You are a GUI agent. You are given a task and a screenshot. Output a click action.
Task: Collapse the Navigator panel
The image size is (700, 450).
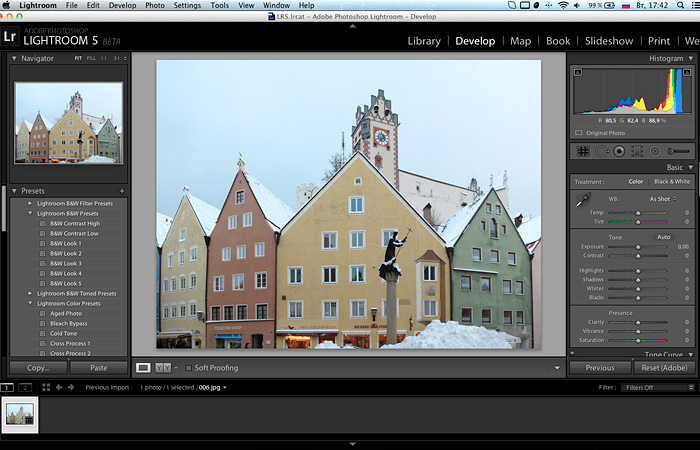[14, 59]
